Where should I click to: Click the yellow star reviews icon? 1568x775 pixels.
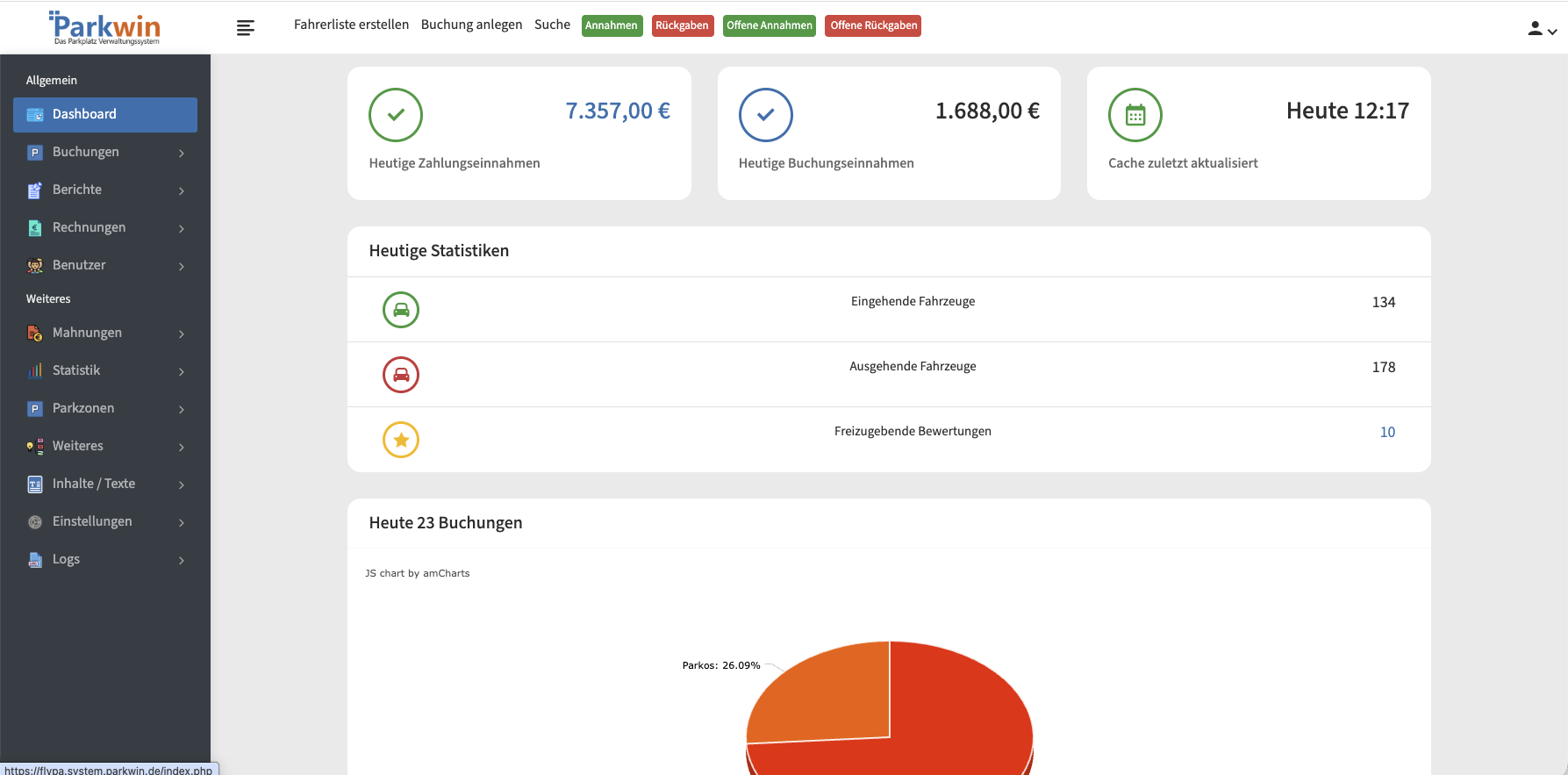point(401,440)
